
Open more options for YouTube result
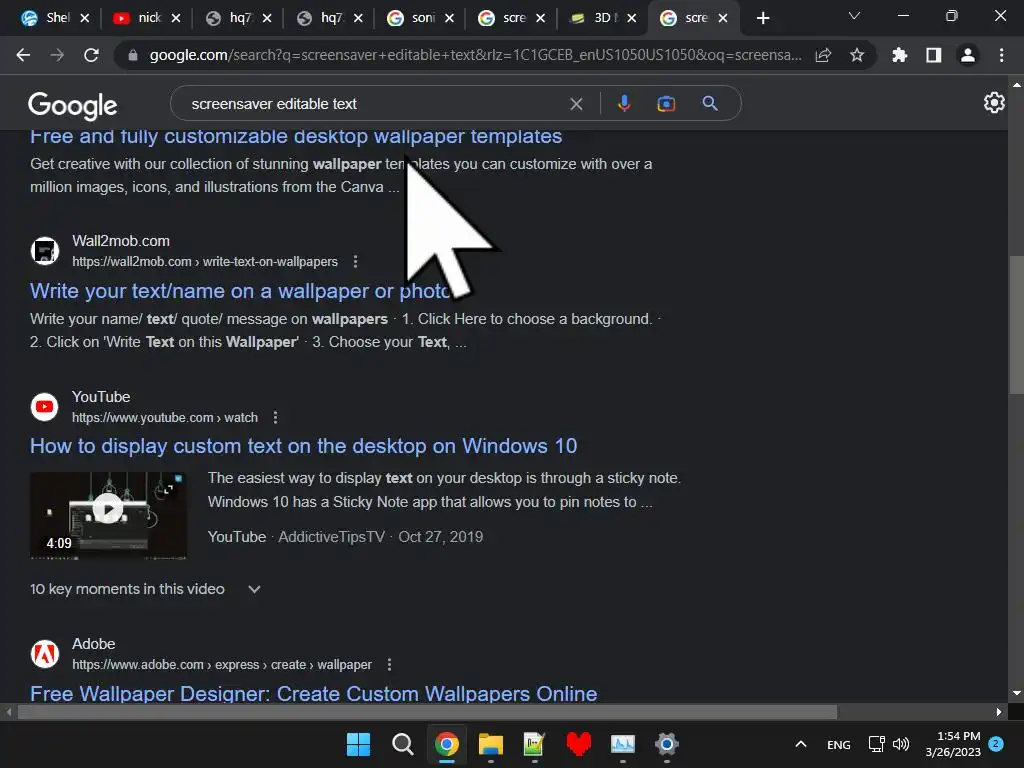[x=276, y=417]
